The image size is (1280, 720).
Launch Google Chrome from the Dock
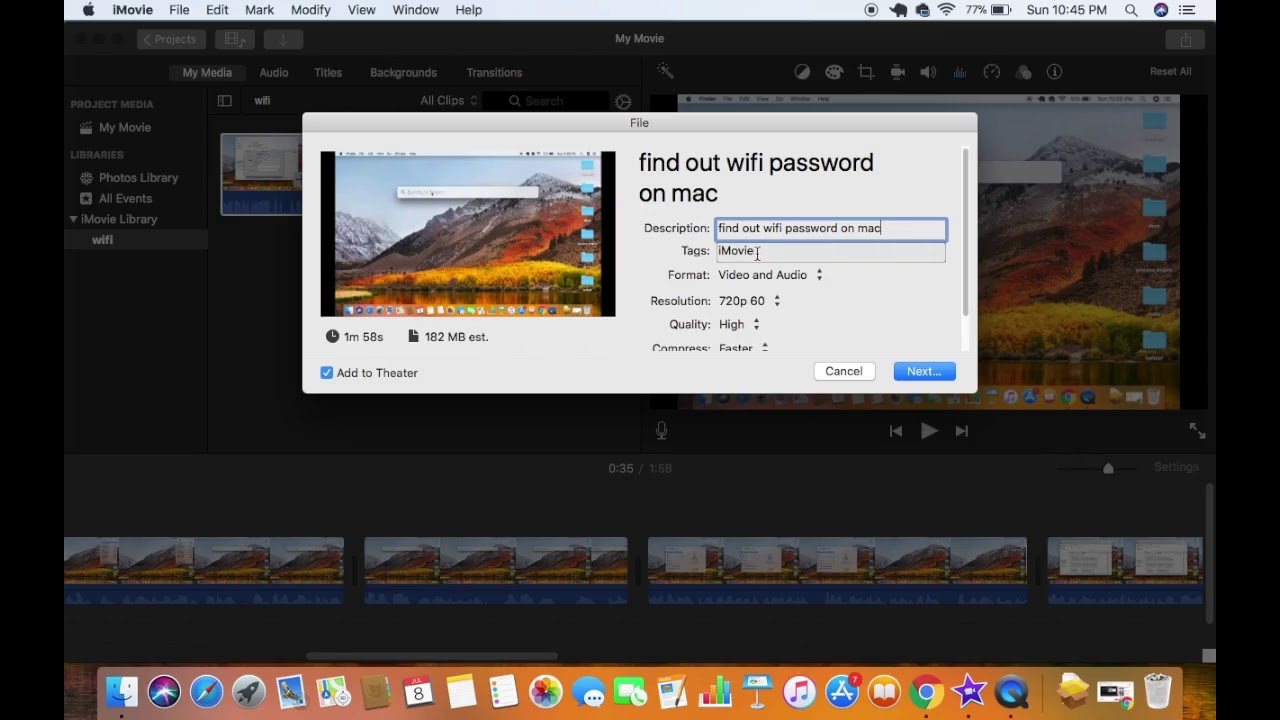point(927,692)
